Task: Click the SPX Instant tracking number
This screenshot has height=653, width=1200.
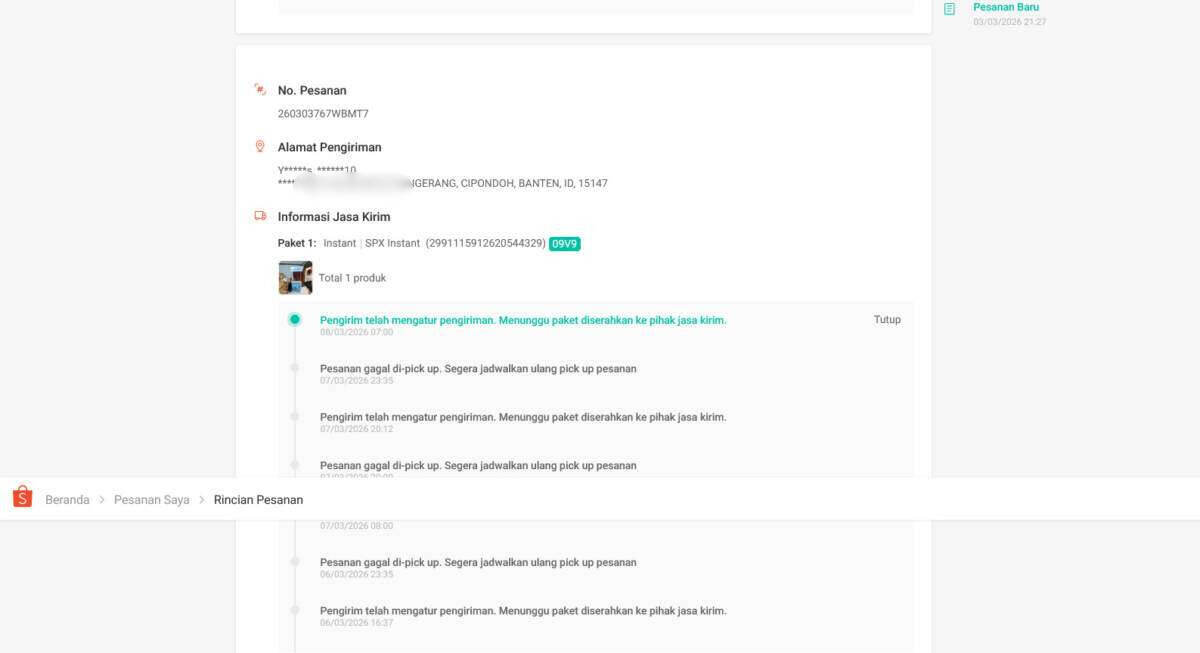Action: 486,244
